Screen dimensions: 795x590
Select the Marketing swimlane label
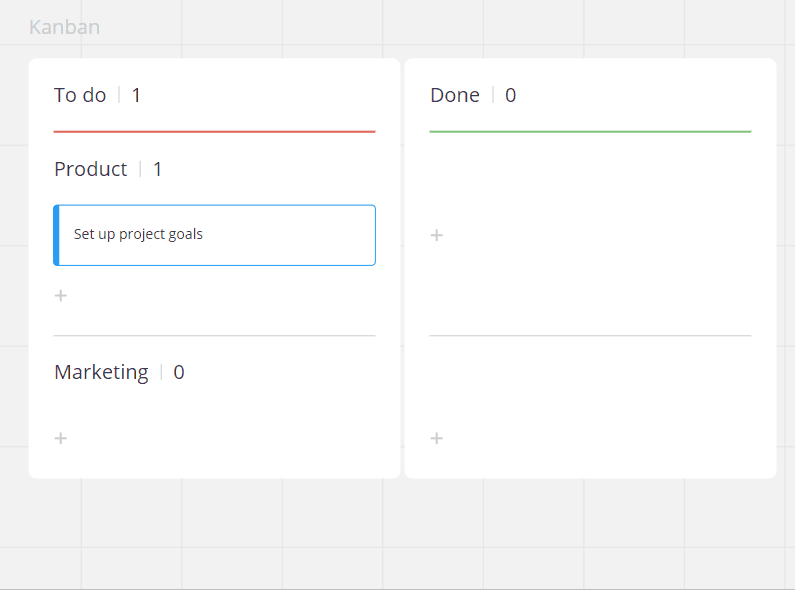pyautogui.click(x=101, y=372)
